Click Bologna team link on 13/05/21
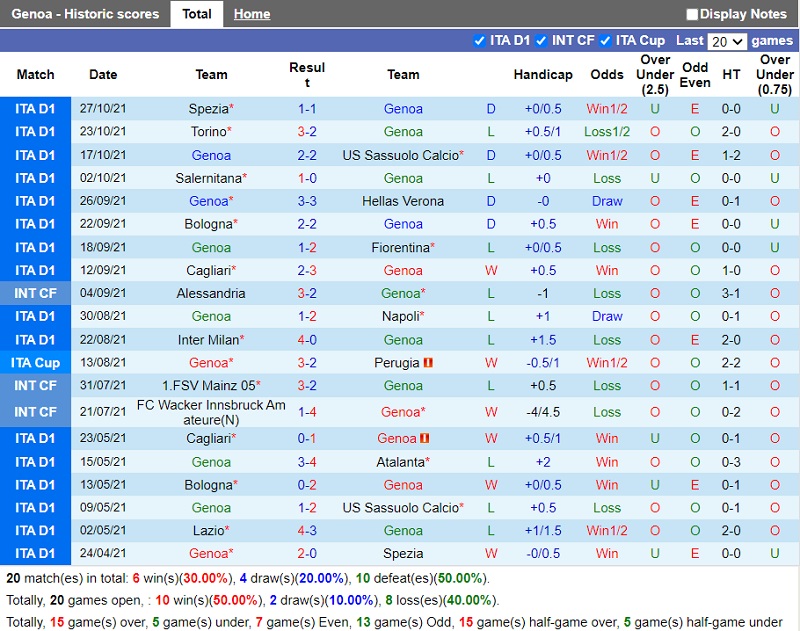The width and height of the screenshot is (800, 631). click(208, 485)
